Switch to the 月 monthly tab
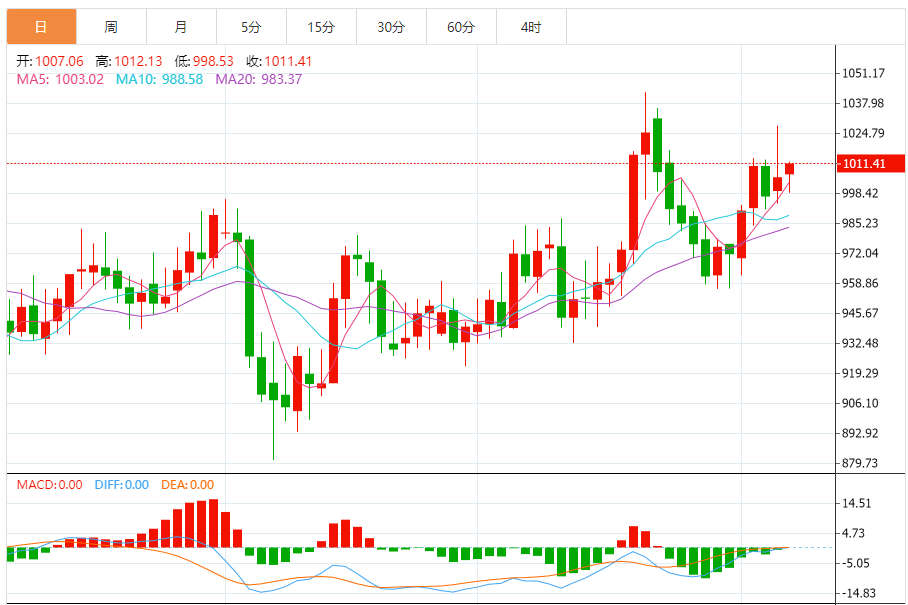908x605 pixels. (x=181, y=27)
